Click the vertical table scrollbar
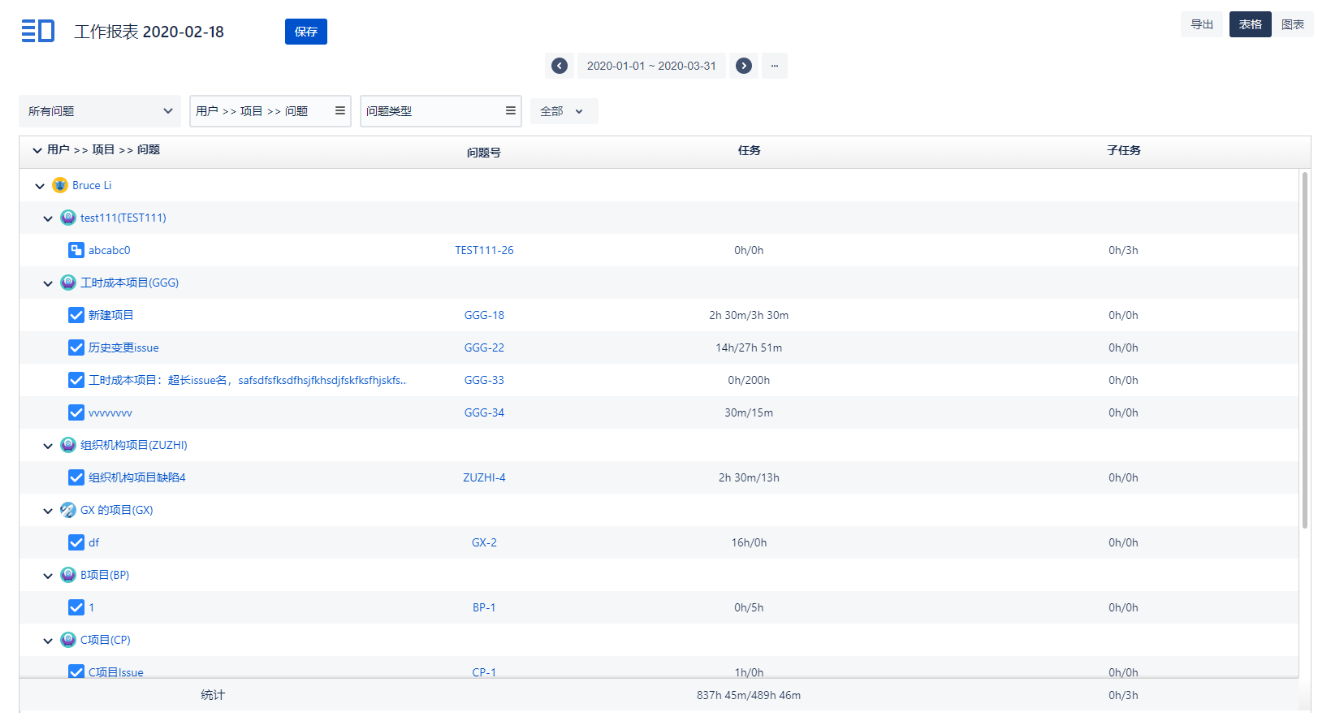This screenshot has height=713, width=1320. 1304,350
